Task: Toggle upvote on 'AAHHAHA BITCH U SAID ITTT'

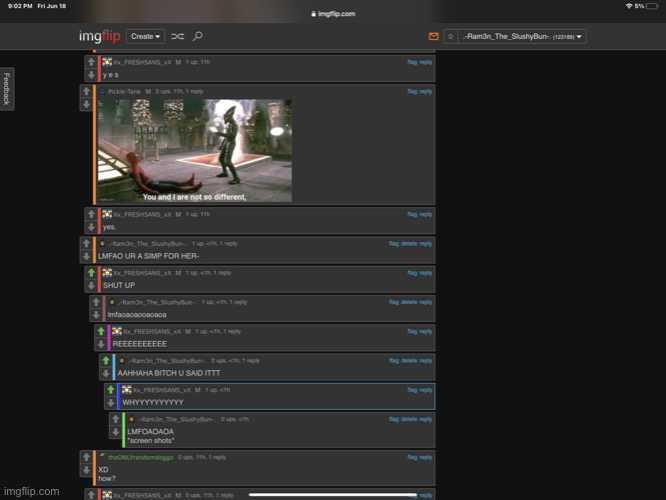Action: click(106, 361)
